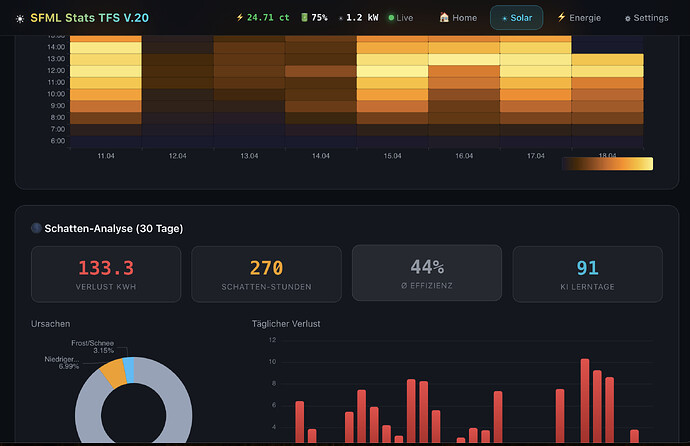This screenshot has width=690, height=446.
Task: Click the orange donut chart segment
Action: pos(114,373)
